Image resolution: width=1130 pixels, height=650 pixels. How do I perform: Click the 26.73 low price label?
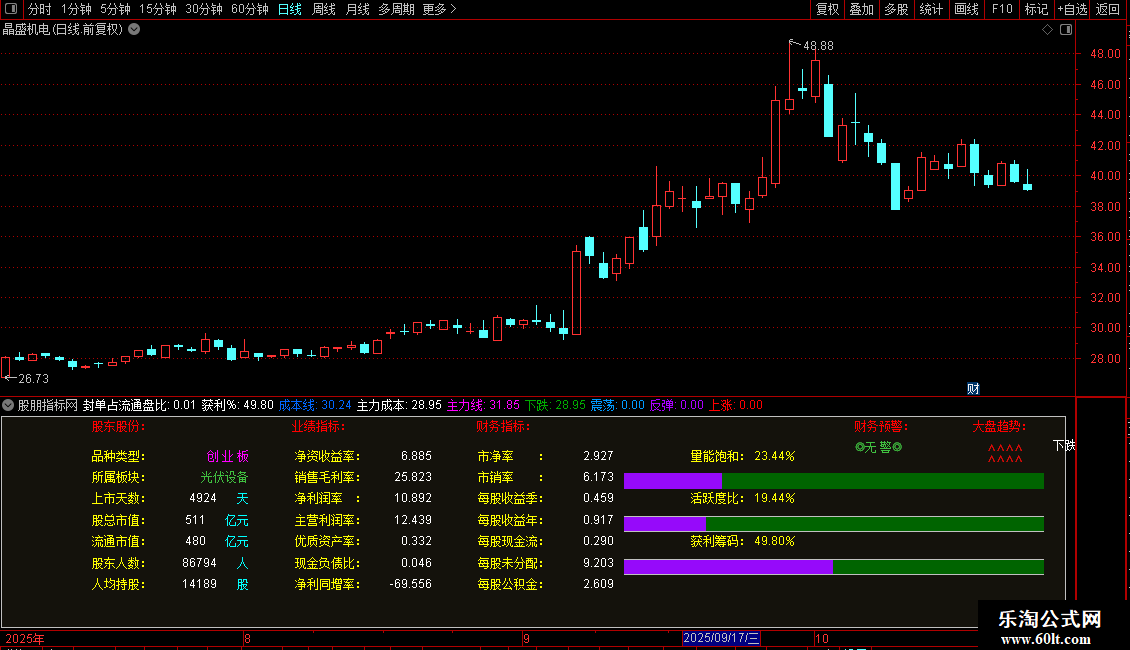(34, 378)
